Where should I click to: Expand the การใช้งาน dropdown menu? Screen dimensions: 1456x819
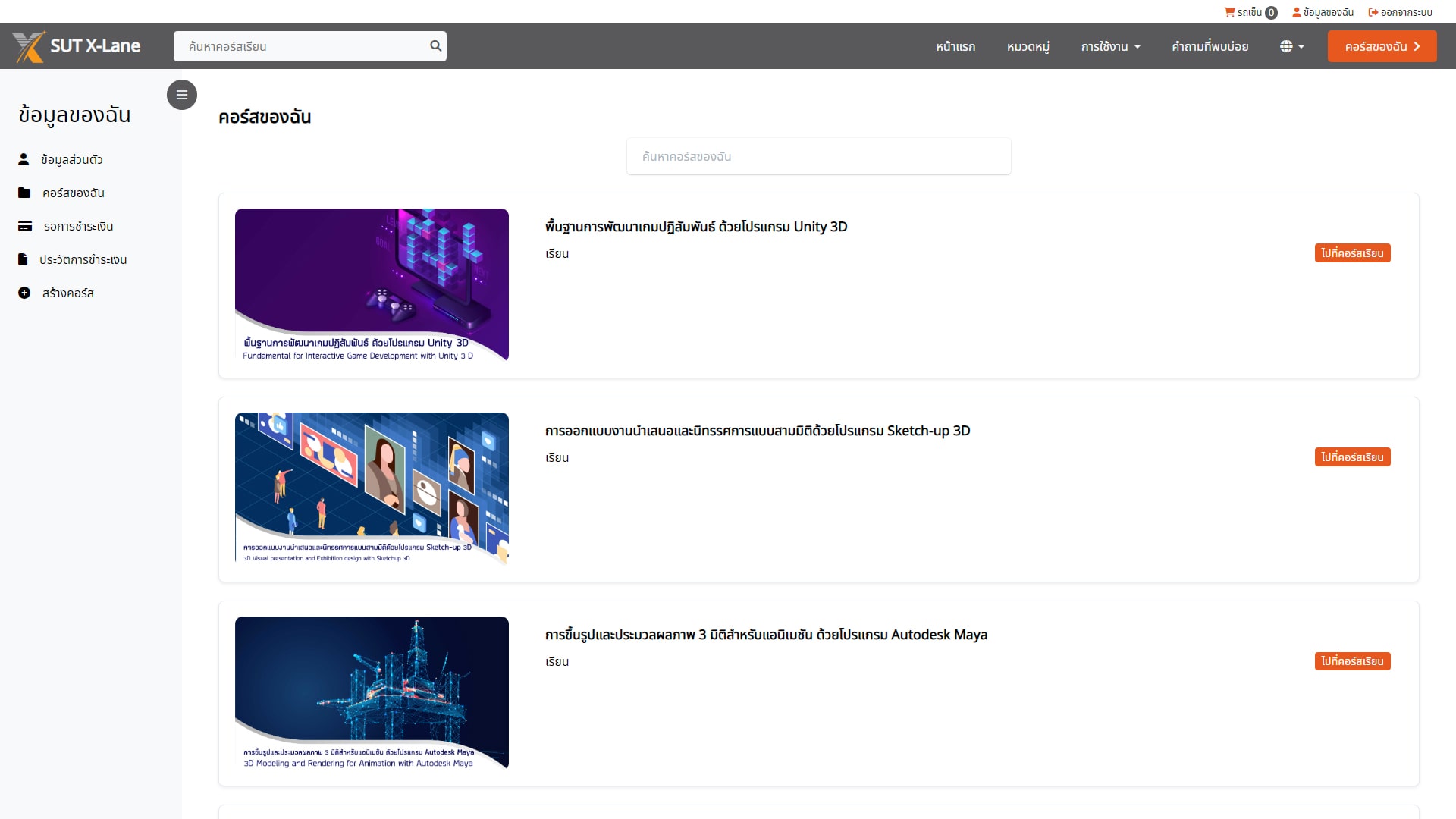[x=1110, y=46]
